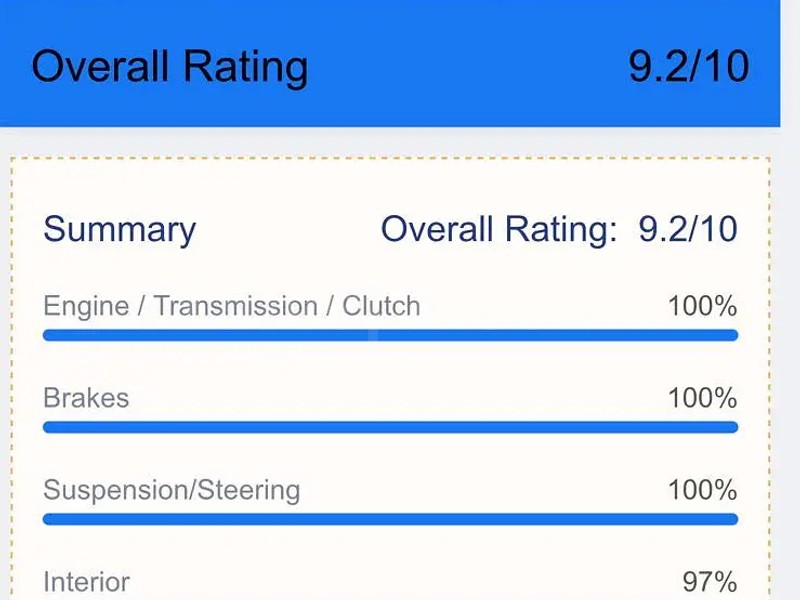Click the Overall Rating label beside Summary
The height and width of the screenshot is (600, 800).
click(x=499, y=230)
